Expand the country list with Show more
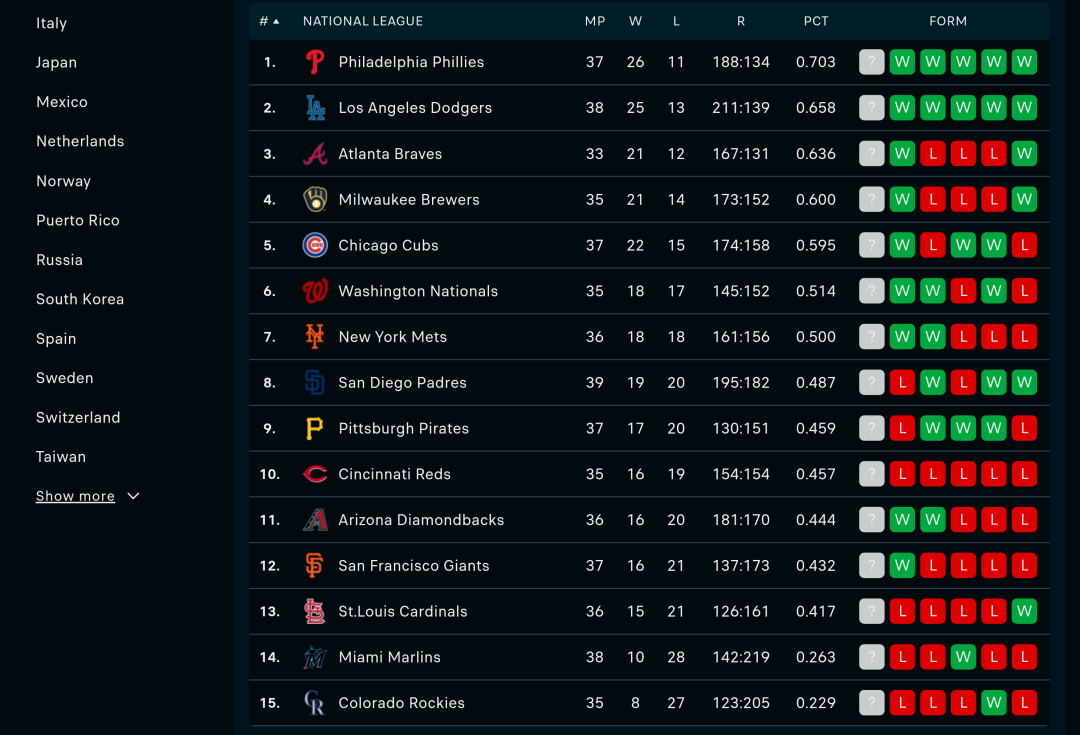Image resolution: width=1080 pixels, height=735 pixels. click(x=87, y=497)
